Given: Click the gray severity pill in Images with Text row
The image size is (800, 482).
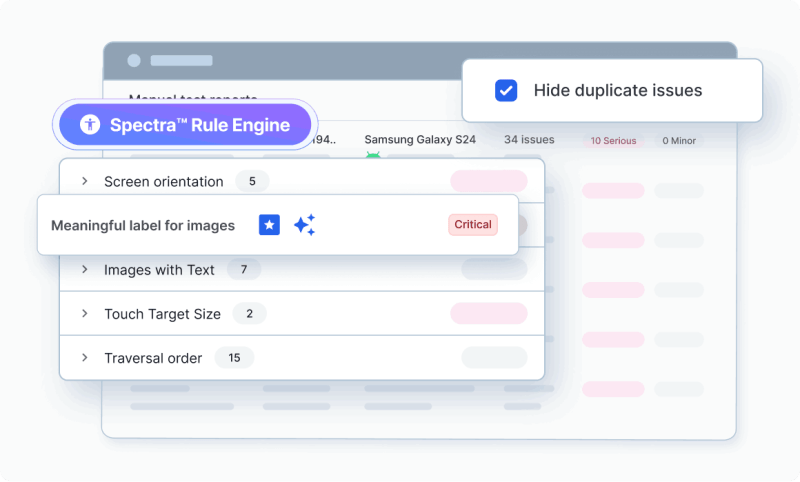Looking at the screenshot, I should tap(494, 269).
